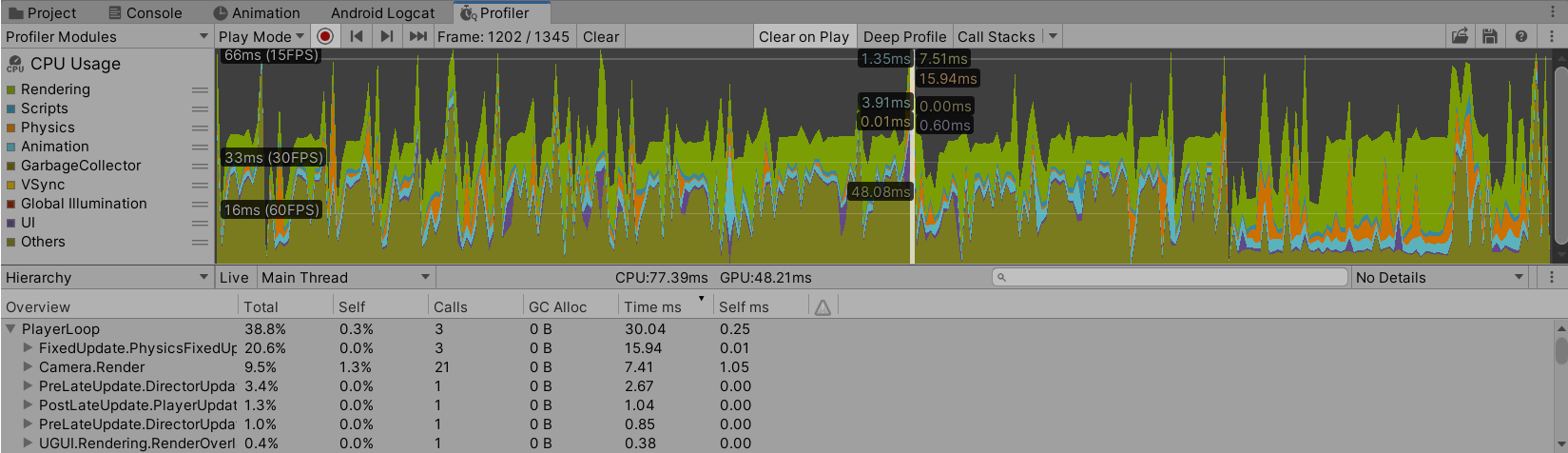Screen dimensions: 1568x453
Task: Grab the UI row reorder handle
Action: coord(200,223)
